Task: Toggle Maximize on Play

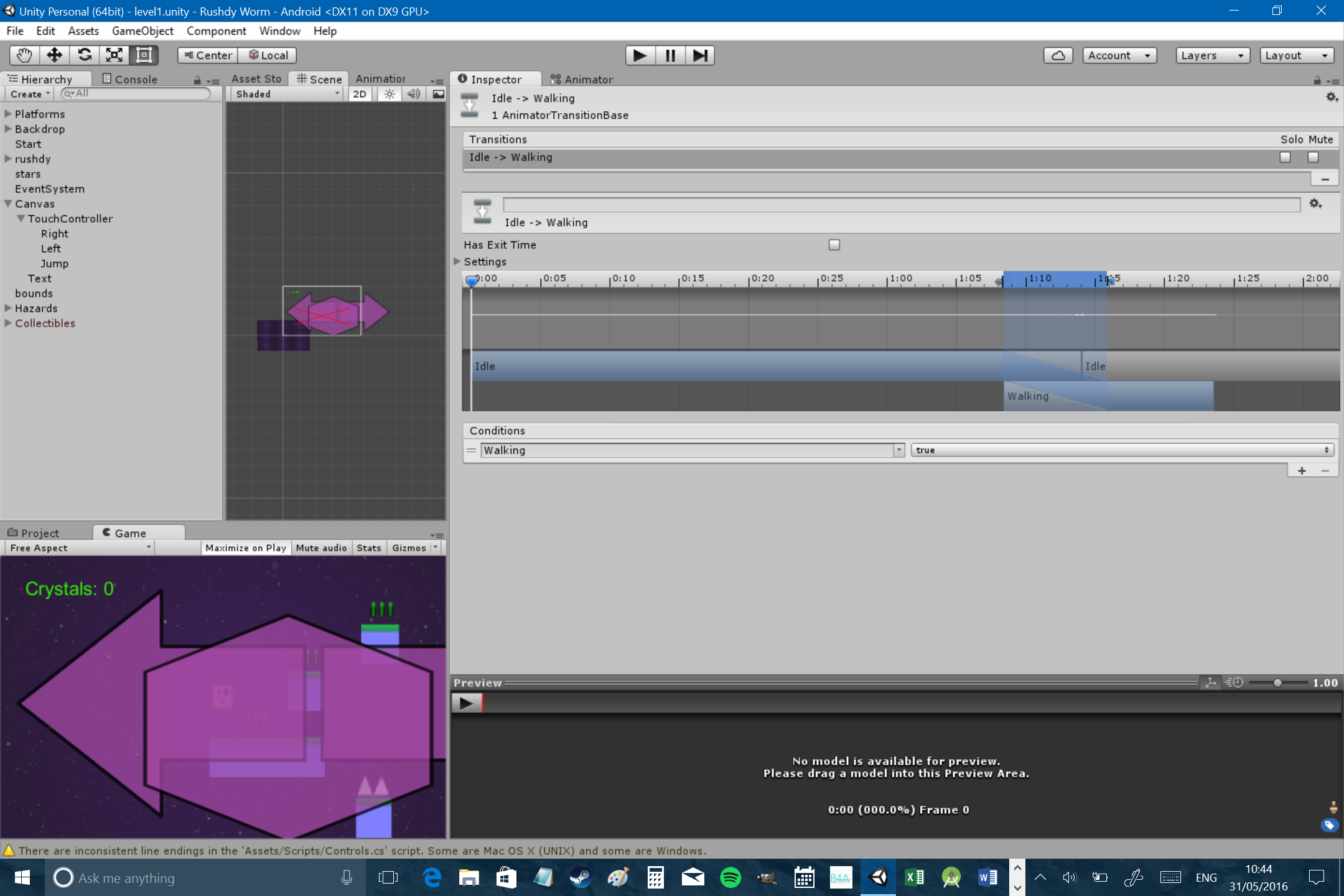Action: coord(246,548)
